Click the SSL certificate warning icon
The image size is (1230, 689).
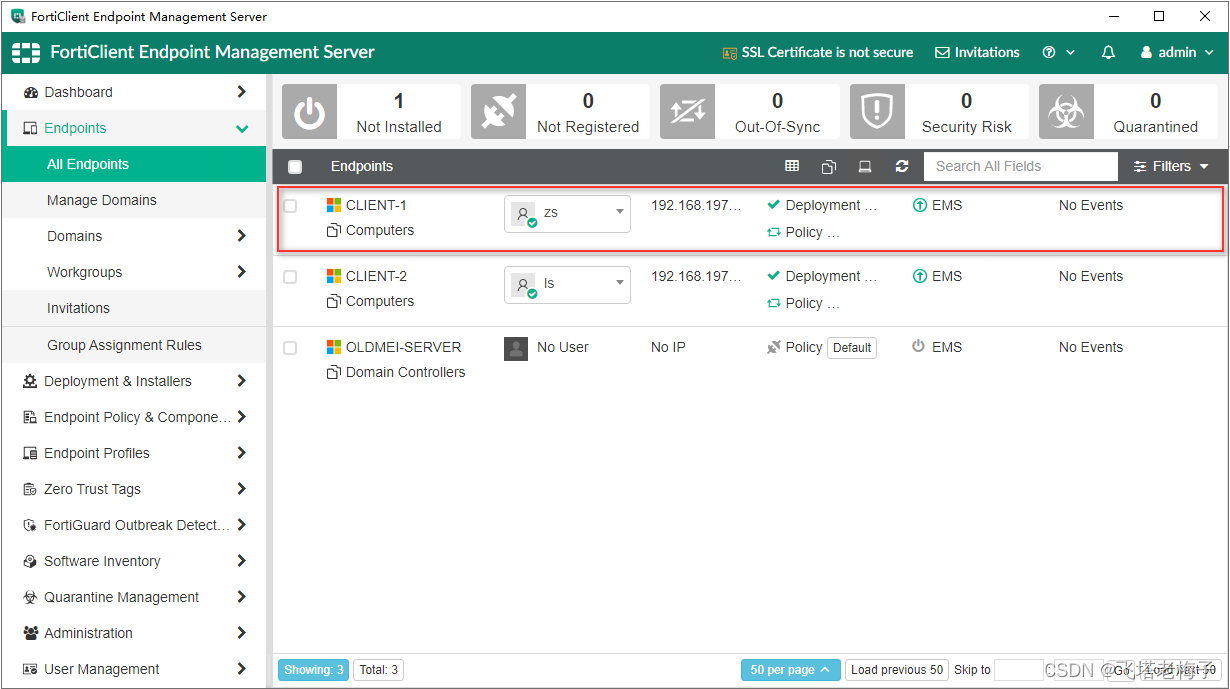tap(730, 53)
